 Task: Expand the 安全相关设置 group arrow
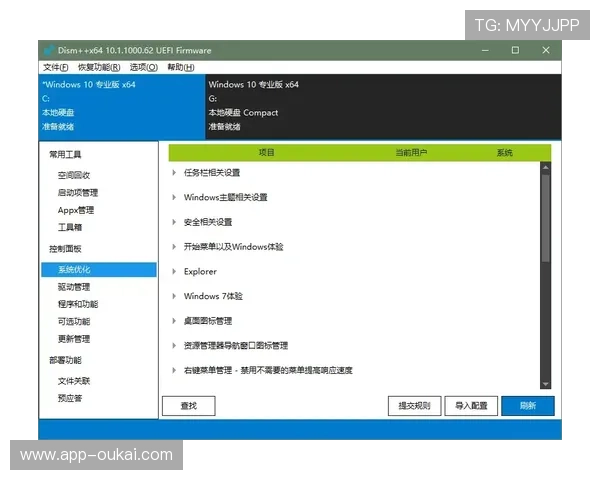click(174, 222)
